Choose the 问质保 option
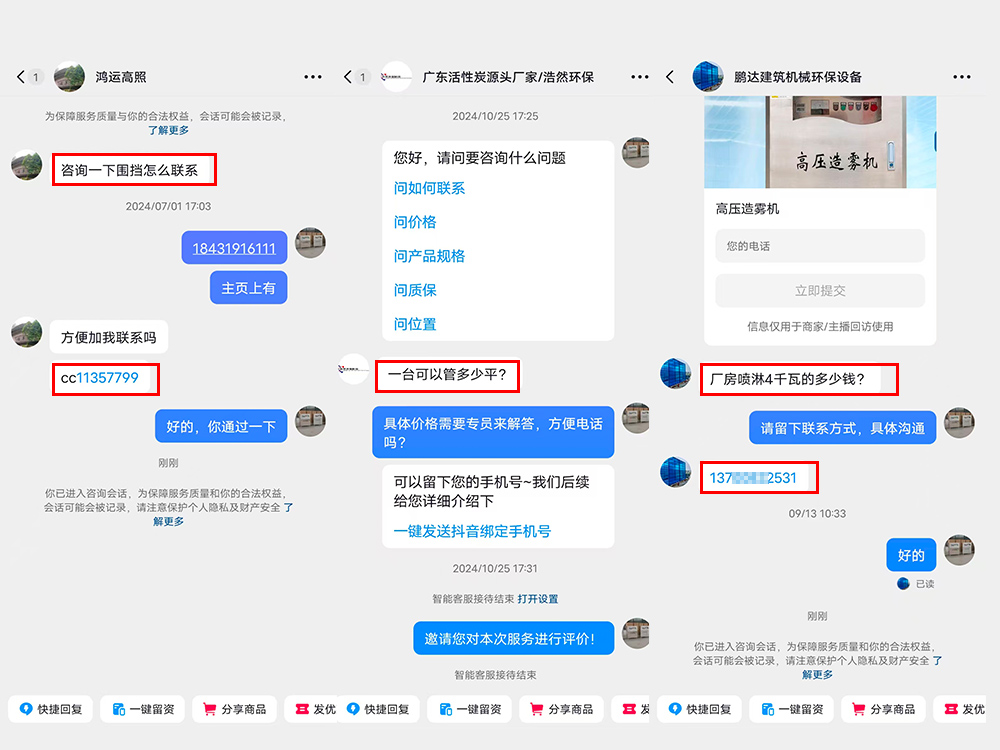Viewport: 1000px width, 750px height. (x=415, y=290)
